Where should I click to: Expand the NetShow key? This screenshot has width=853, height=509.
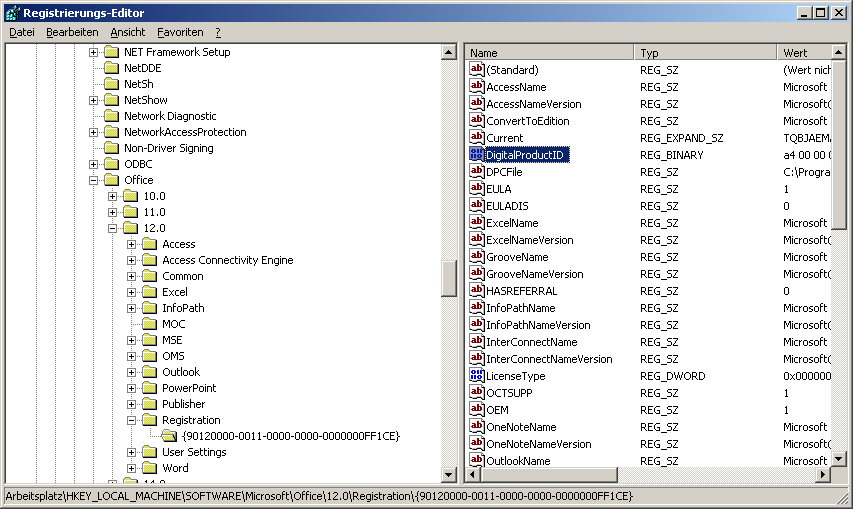coord(94,100)
